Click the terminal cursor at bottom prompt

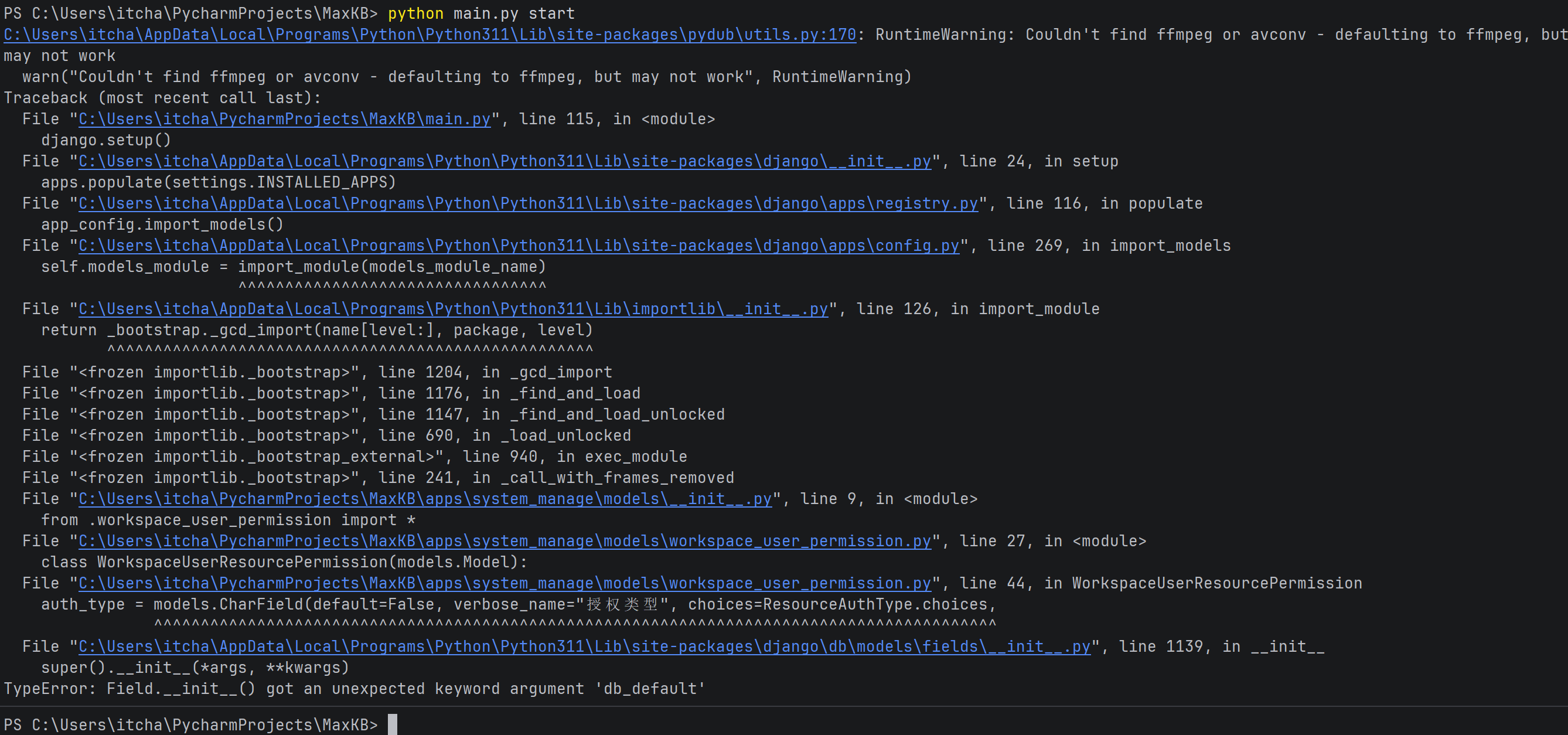pyautogui.click(x=392, y=724)
